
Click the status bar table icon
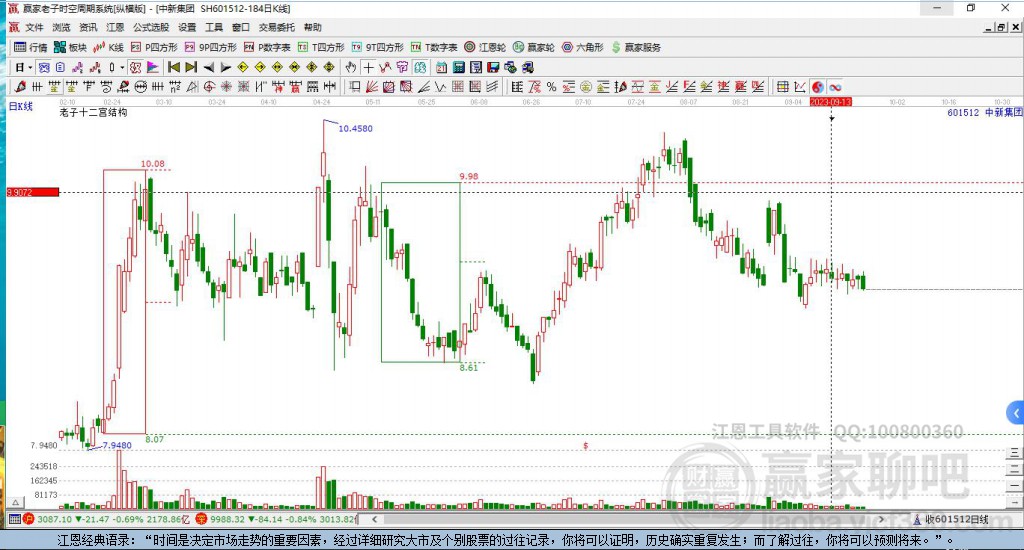pos(14,519)
